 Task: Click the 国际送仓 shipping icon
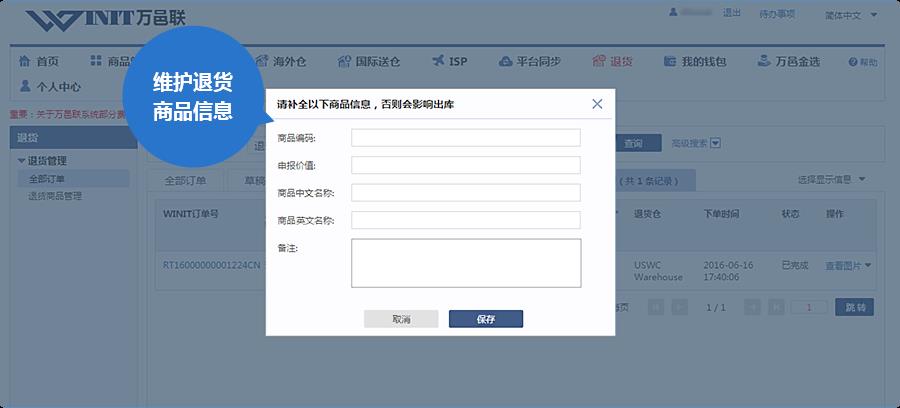click(344, 61)
